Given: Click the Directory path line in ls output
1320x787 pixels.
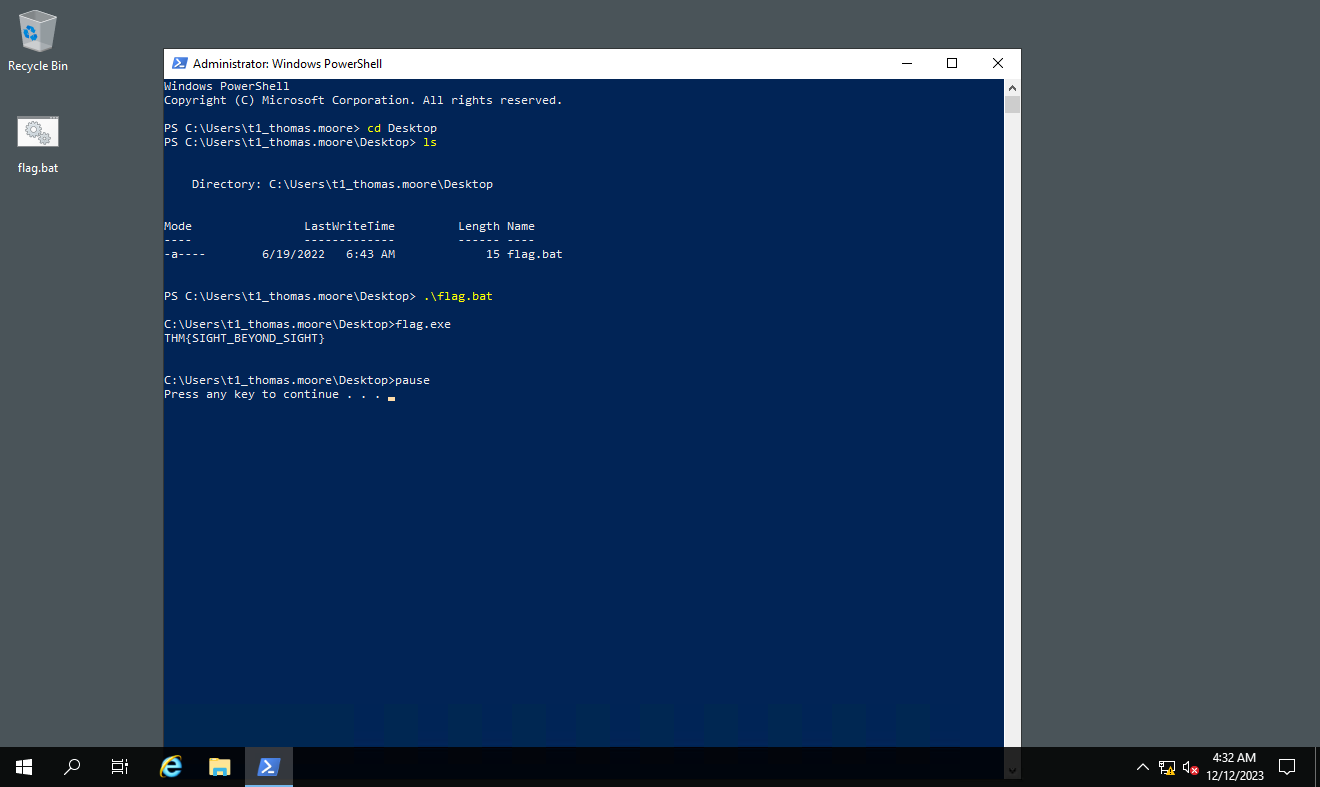Looking at the screenshot, I should [x=342, y=184].
